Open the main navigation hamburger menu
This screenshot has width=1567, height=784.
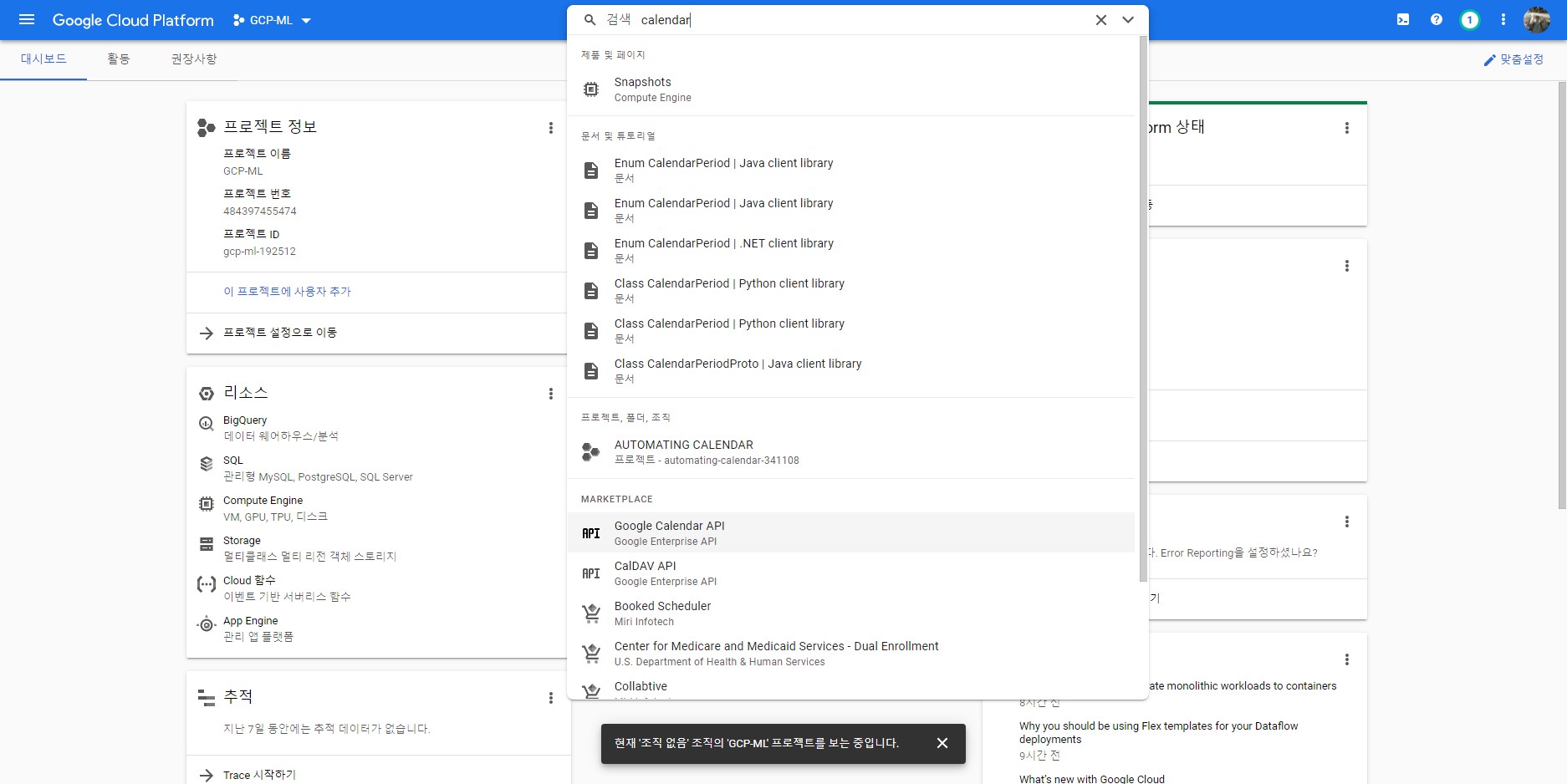click(x=27, y=20)
